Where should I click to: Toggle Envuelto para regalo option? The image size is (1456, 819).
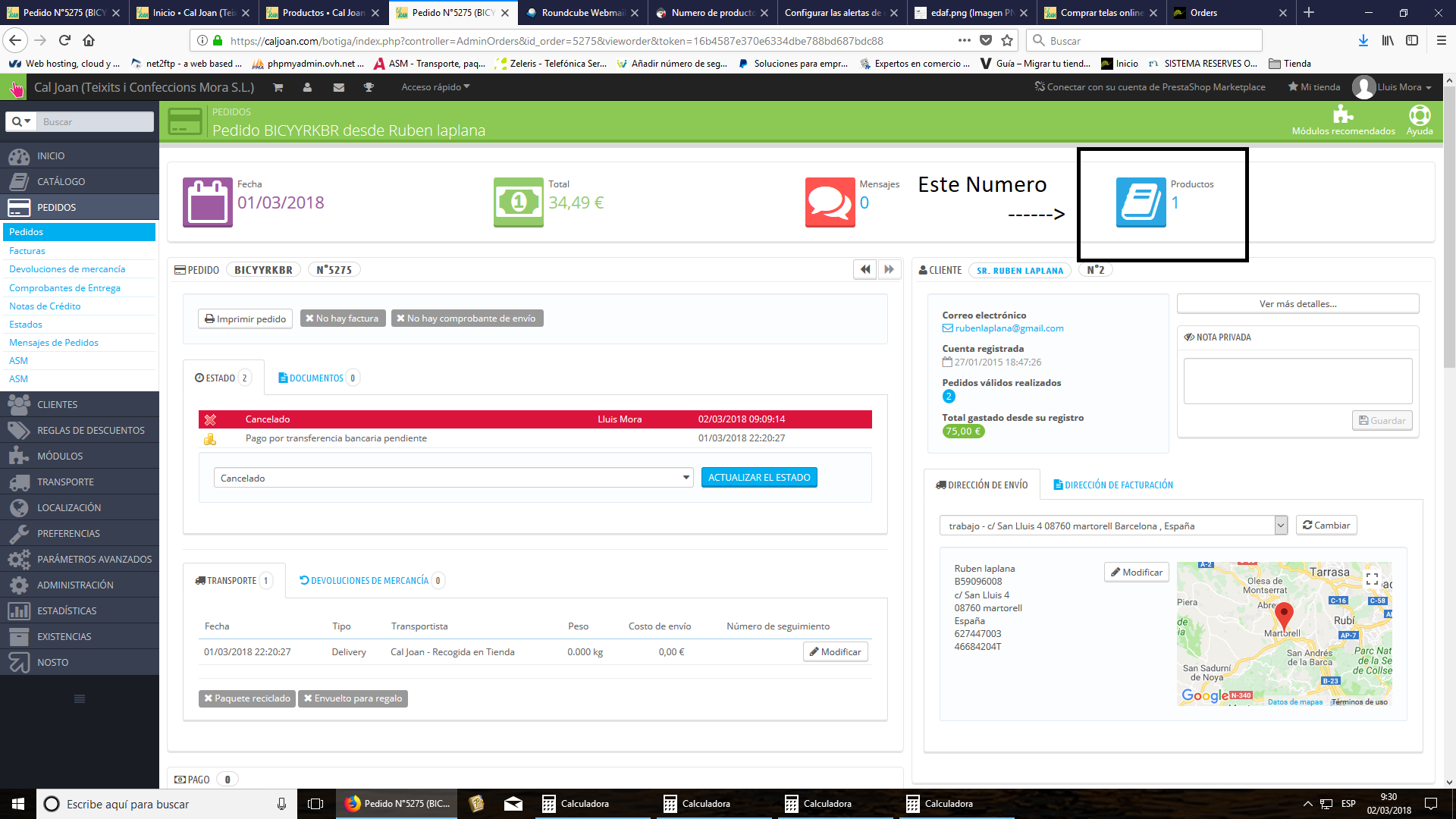[353, 698]
